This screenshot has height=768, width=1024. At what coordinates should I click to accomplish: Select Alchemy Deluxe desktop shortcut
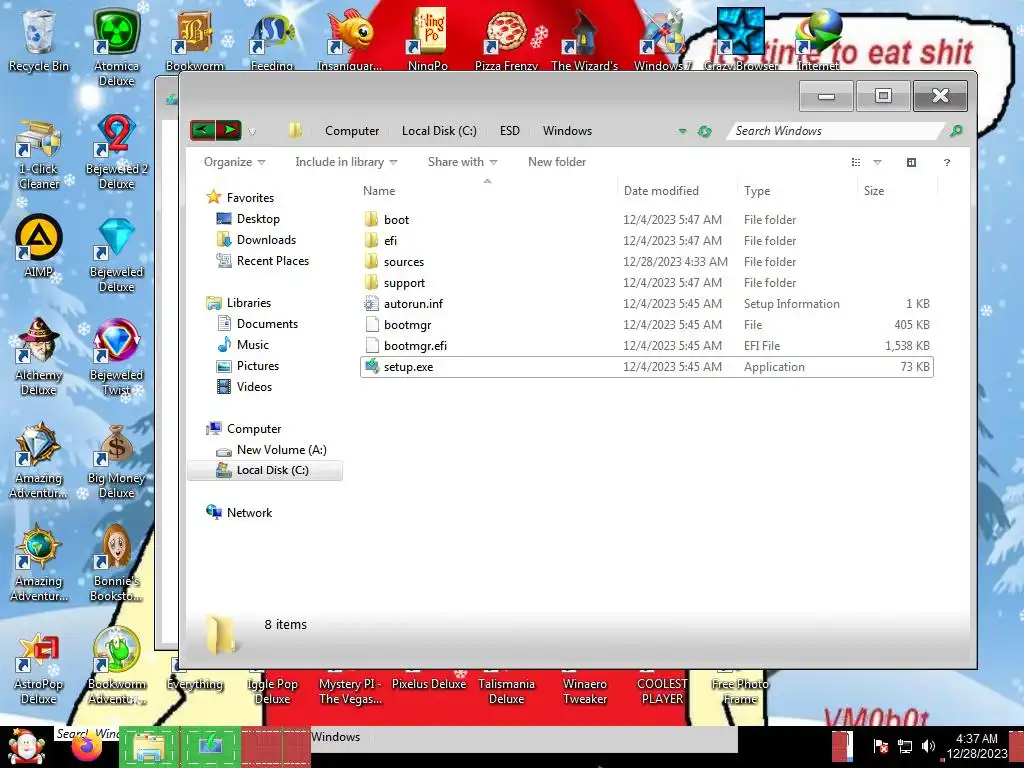coord(38,357)
